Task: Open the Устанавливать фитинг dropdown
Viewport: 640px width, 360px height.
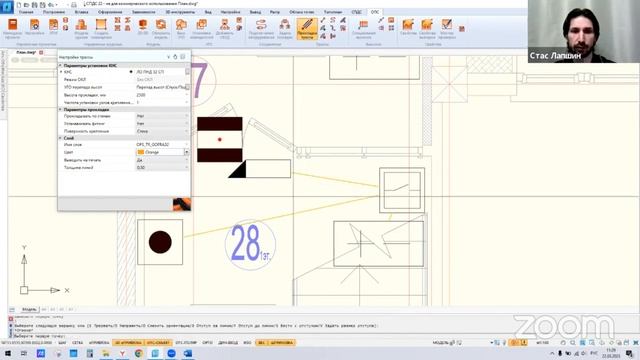Action: tap(187, 124)
